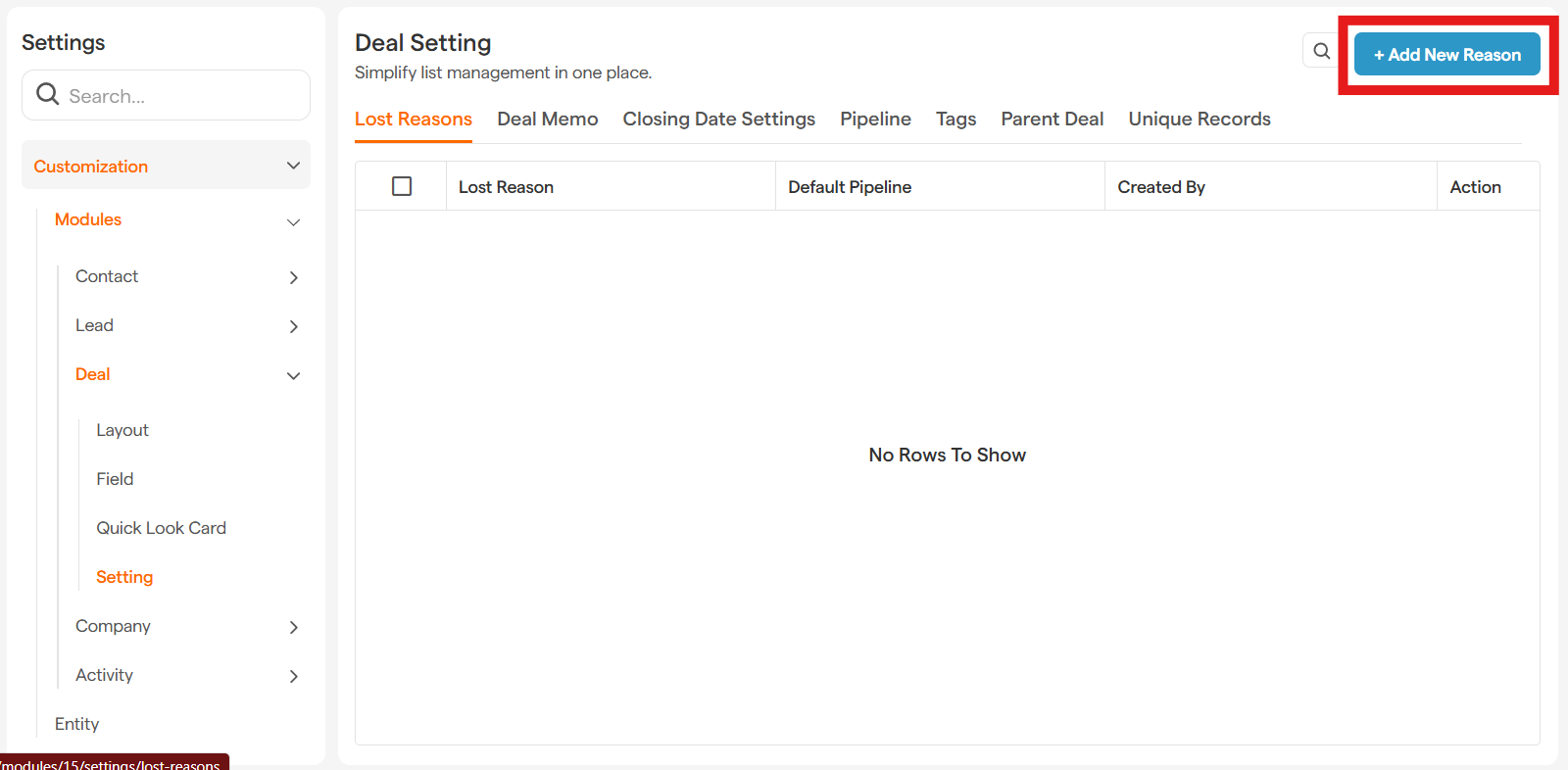Screen dimensions: 1568x770
Task: Expand the Company module arrow
Action: click(293, 627)
